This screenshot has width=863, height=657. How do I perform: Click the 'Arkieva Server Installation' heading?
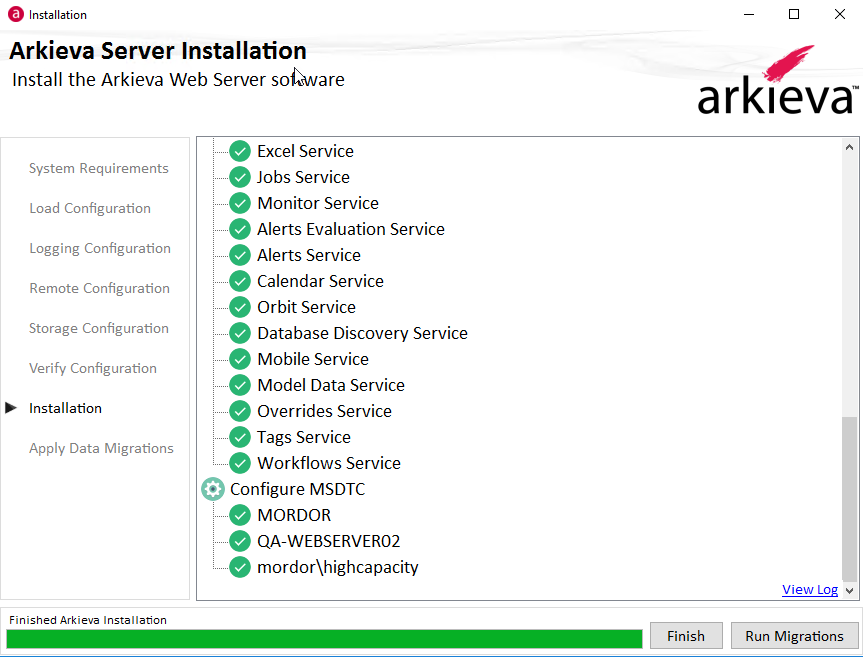[x=158, y=51]
